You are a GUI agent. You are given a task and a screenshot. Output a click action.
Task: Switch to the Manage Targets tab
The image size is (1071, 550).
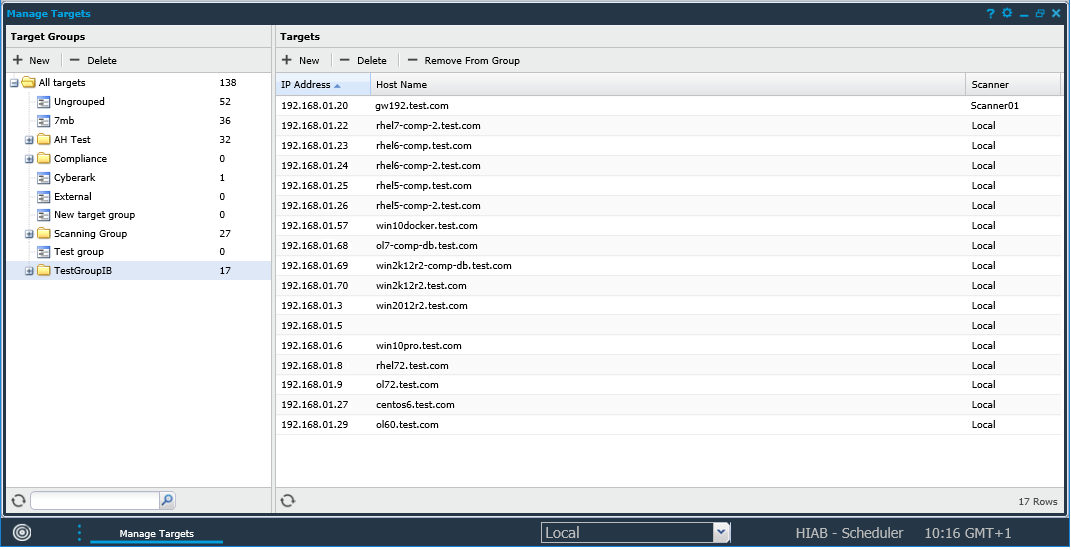[x=156, y=534]
